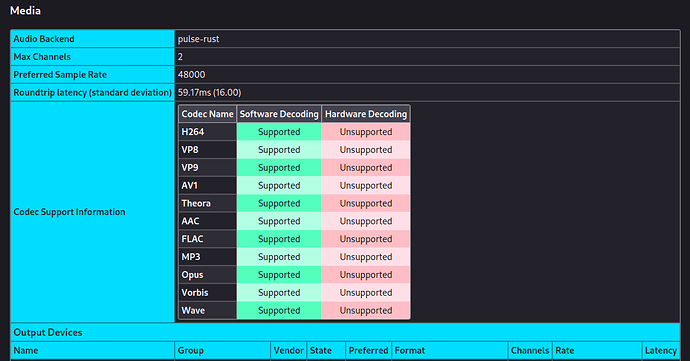This screenshot has height=361, width=690.
Task: Click H264 software decoding Supported cell
Action: 279,132
